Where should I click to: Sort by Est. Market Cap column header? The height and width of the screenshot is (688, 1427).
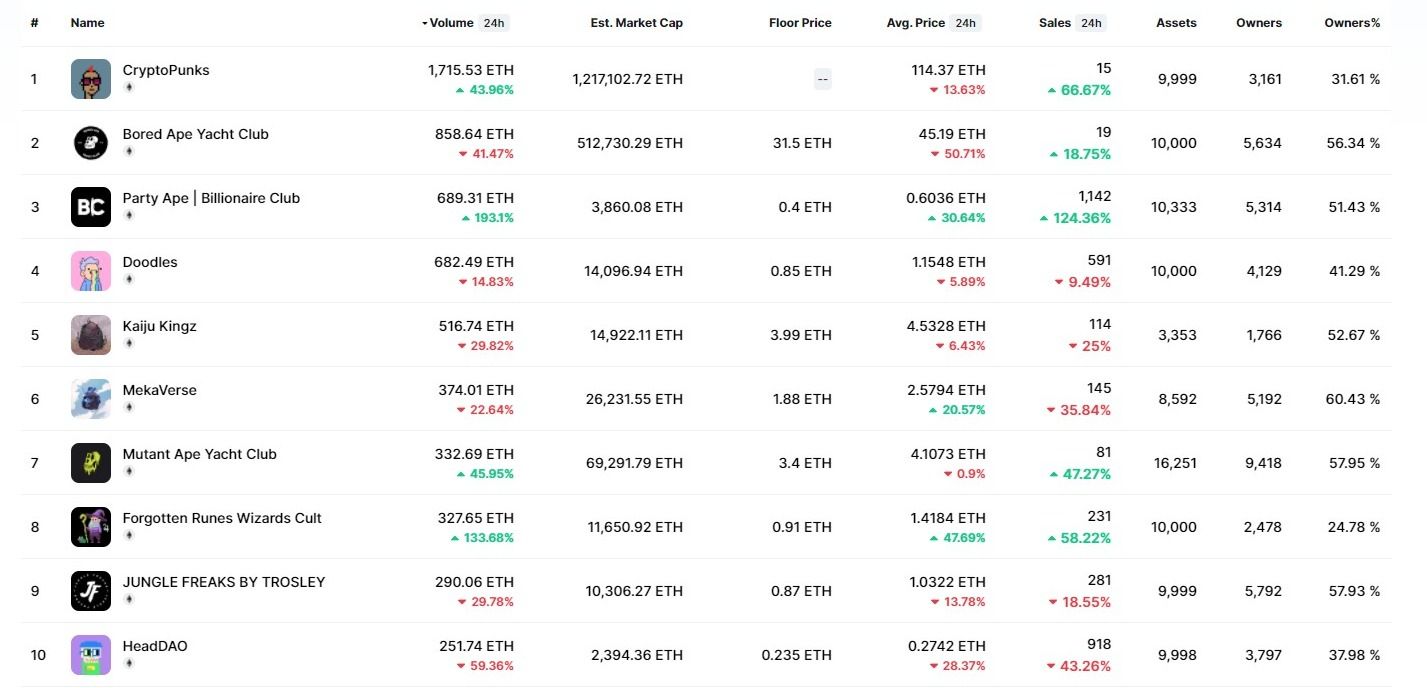[636, 23]
